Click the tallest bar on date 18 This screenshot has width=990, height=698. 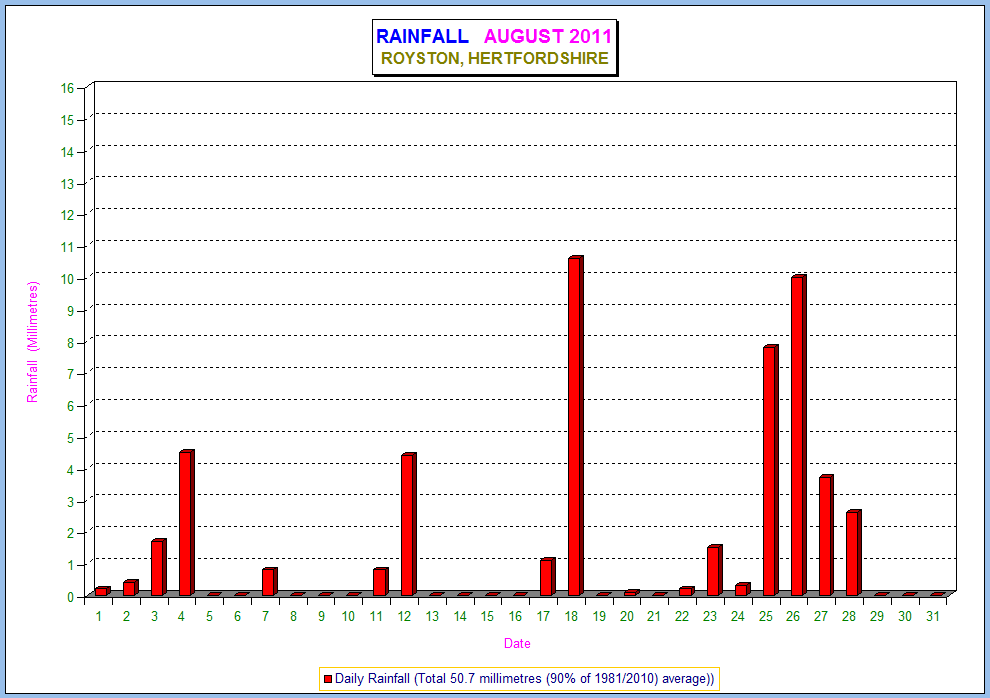tap(575, 426)
